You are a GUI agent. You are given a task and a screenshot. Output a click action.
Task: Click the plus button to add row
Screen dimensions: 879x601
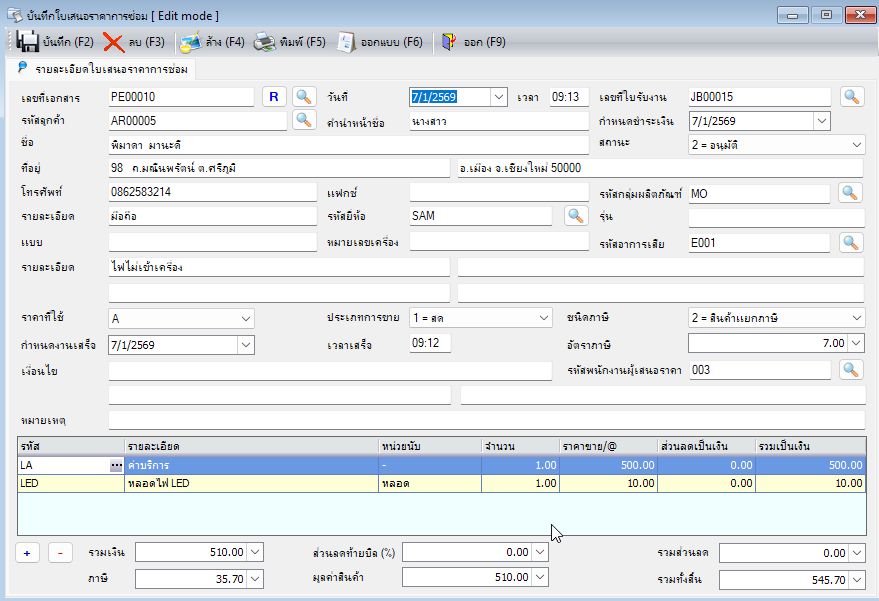[27, 553]
